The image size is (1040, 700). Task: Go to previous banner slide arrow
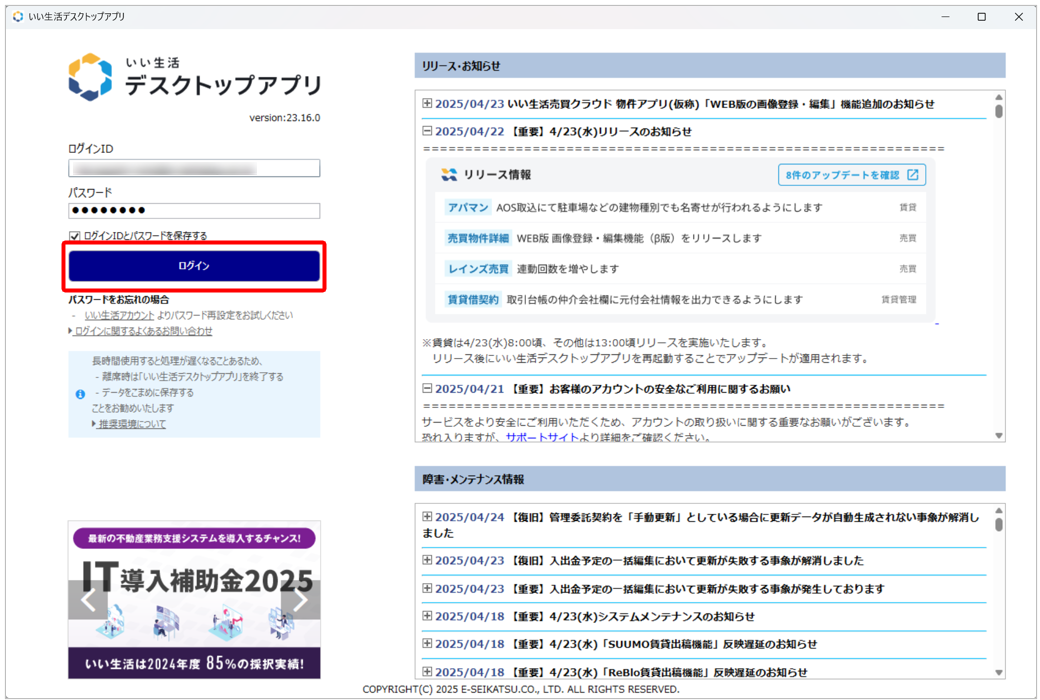pos(88,600)
